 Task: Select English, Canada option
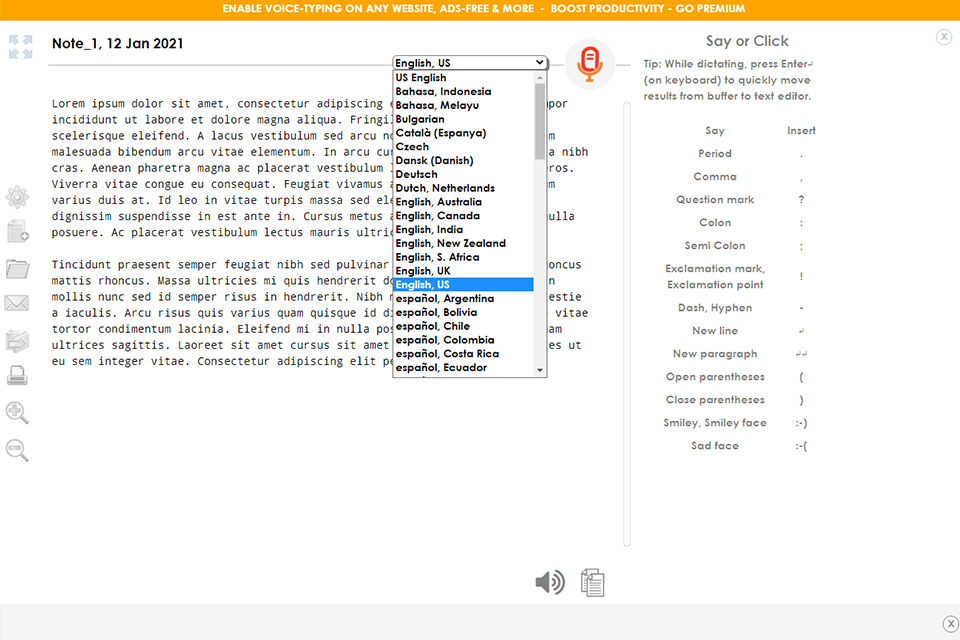pyautogui.click(x=463, y=216)
